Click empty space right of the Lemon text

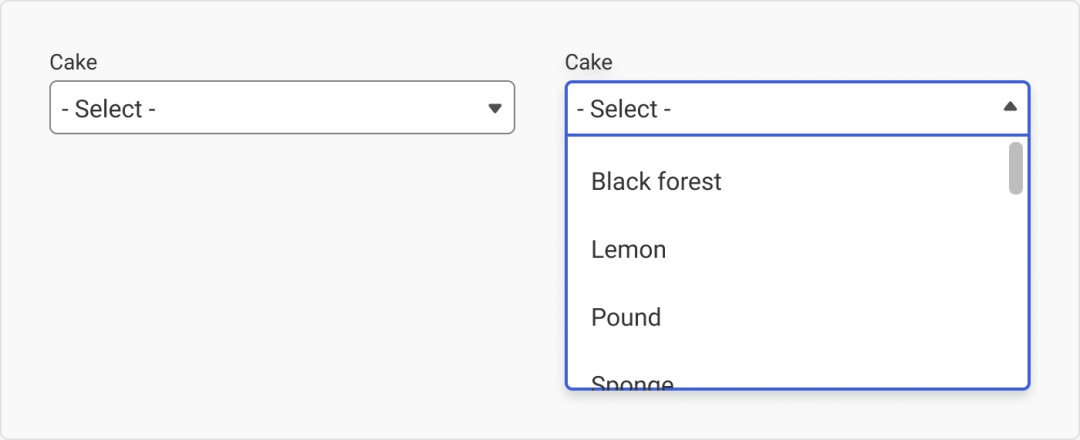[x=833, y=249]
